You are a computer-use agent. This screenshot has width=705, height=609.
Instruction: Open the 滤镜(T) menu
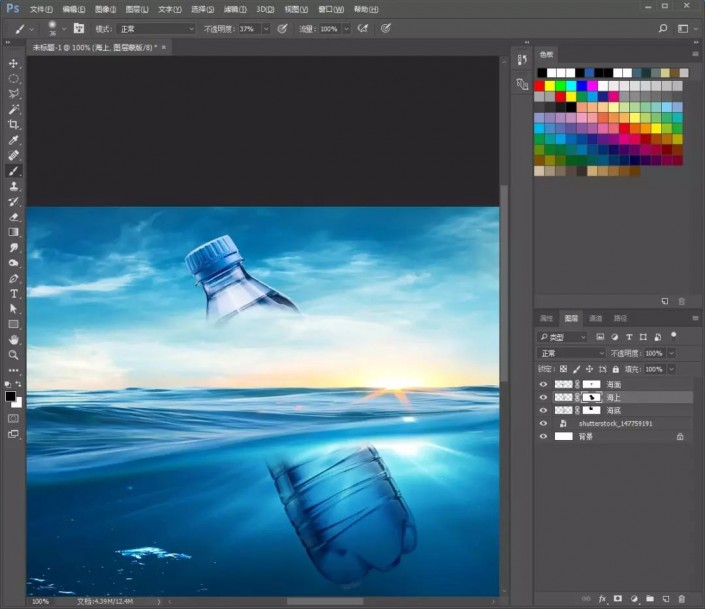[235, 9]
